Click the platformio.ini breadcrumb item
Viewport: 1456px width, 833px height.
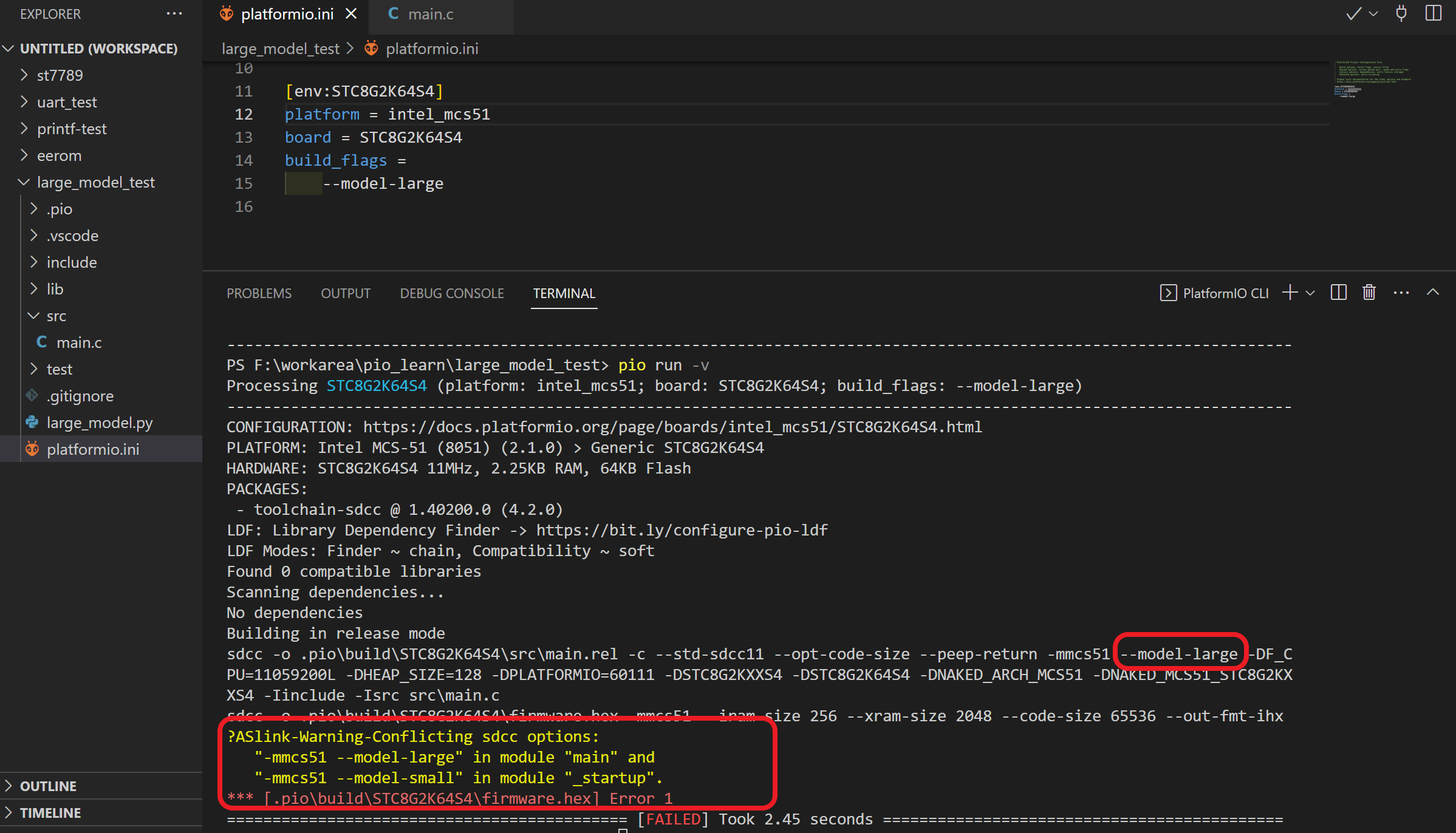pyautogui.click(x=422, y=49)
